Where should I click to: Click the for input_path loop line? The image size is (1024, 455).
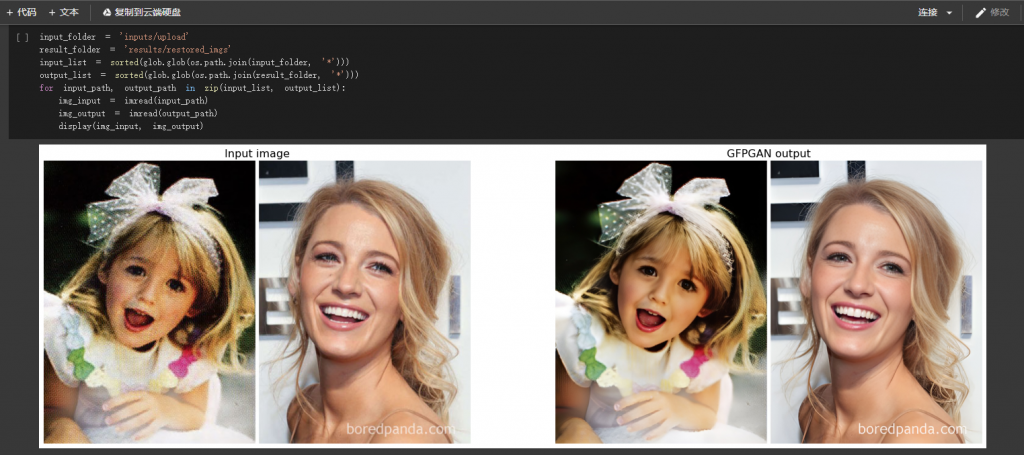click(x=193, y=87)
